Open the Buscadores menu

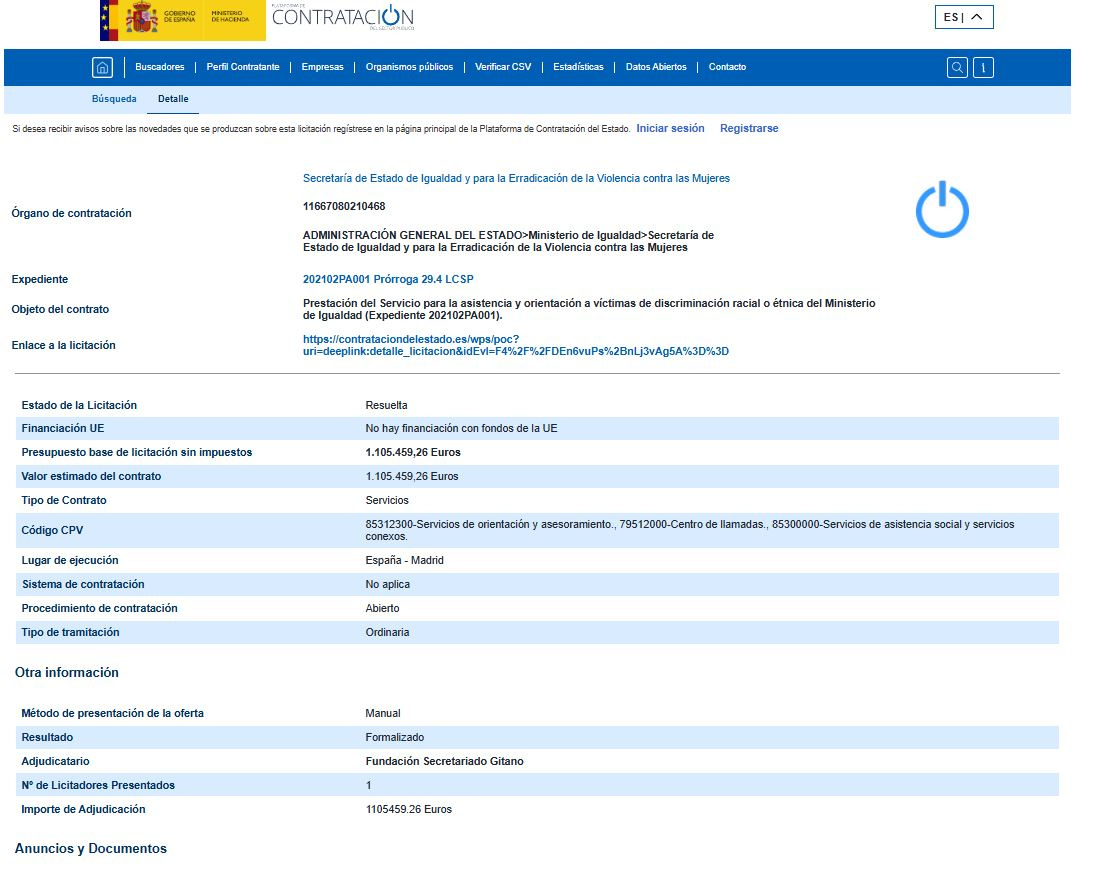(x=159, y=67)
